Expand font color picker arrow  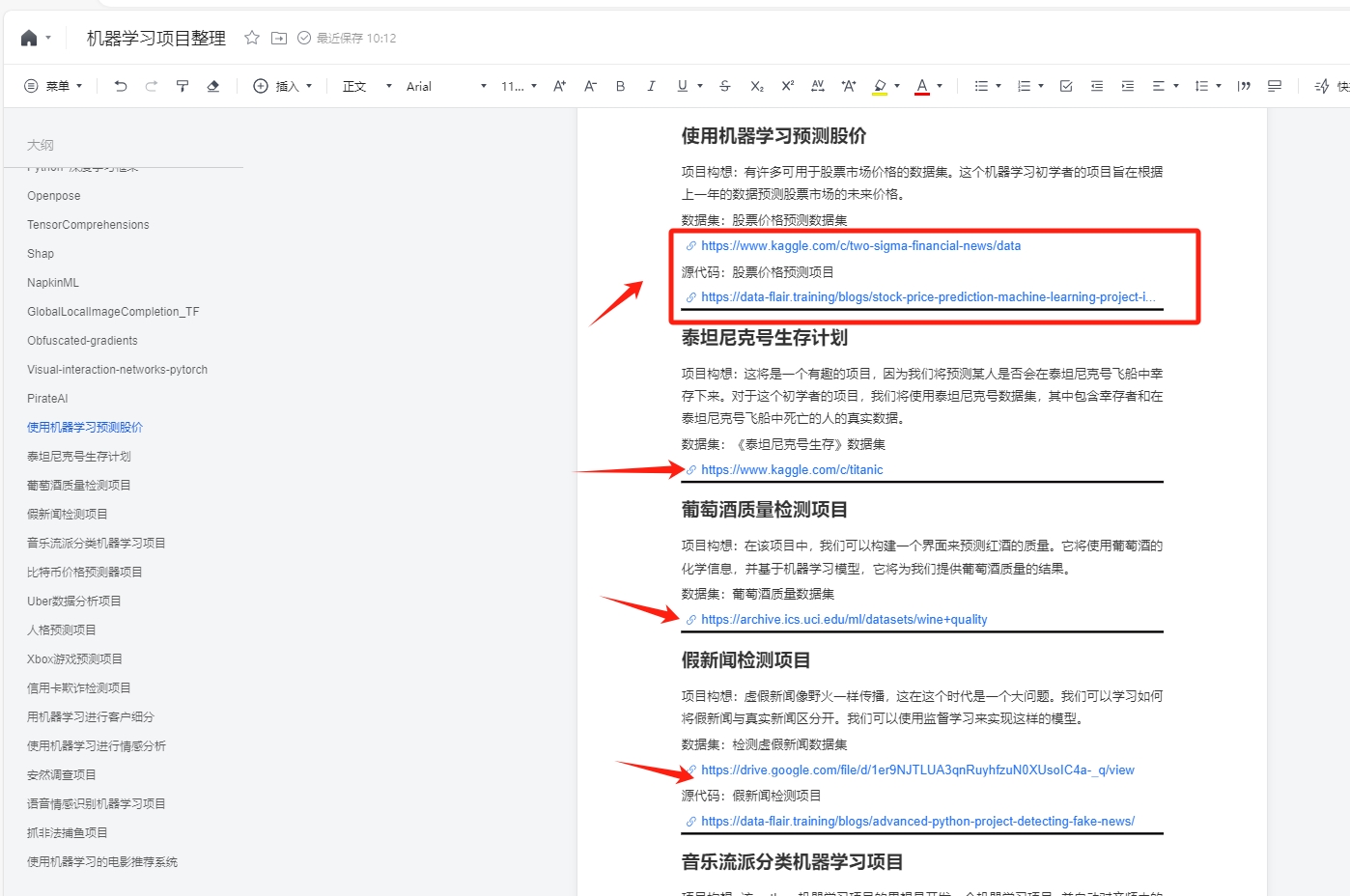pyautogui.click(x=940, y=86)
